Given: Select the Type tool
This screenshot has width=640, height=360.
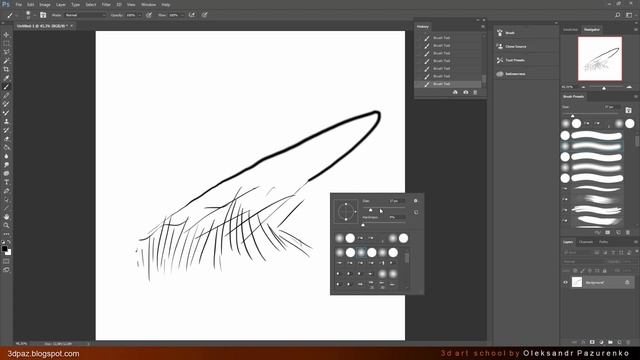Looking at the screenshot, I should pos(6,182).
